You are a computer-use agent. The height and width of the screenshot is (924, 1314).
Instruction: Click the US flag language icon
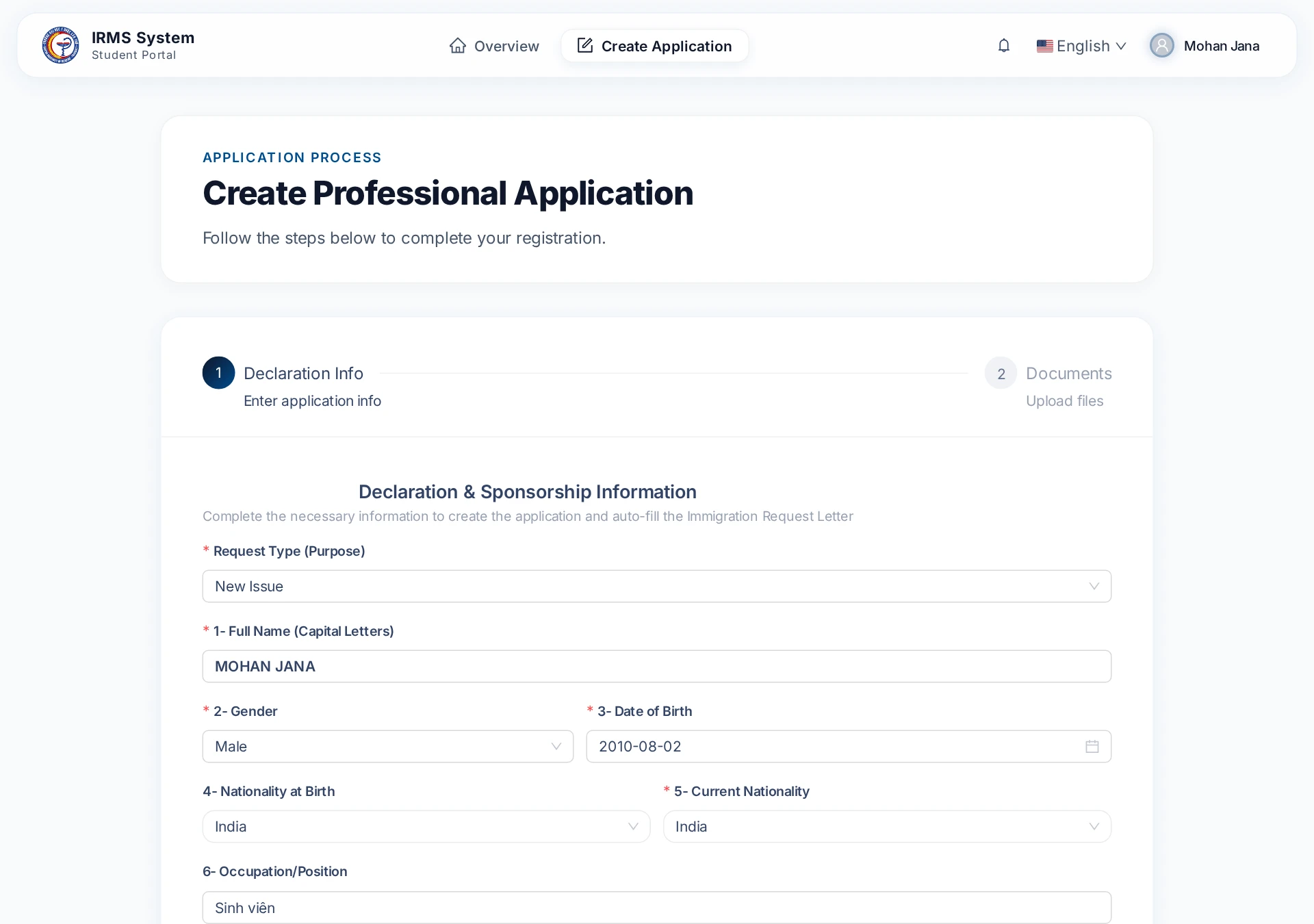point(1044,46)
